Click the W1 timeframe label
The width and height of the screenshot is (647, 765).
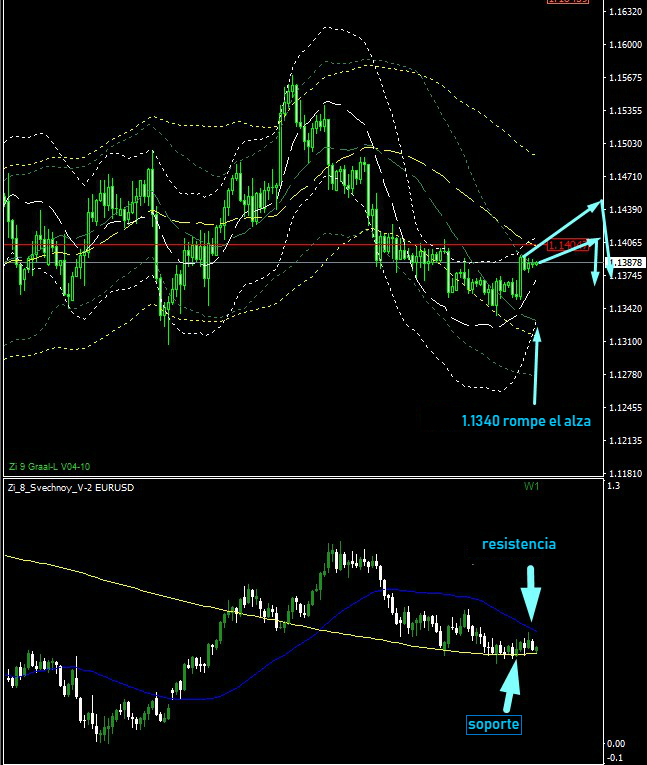coord(531,487)
